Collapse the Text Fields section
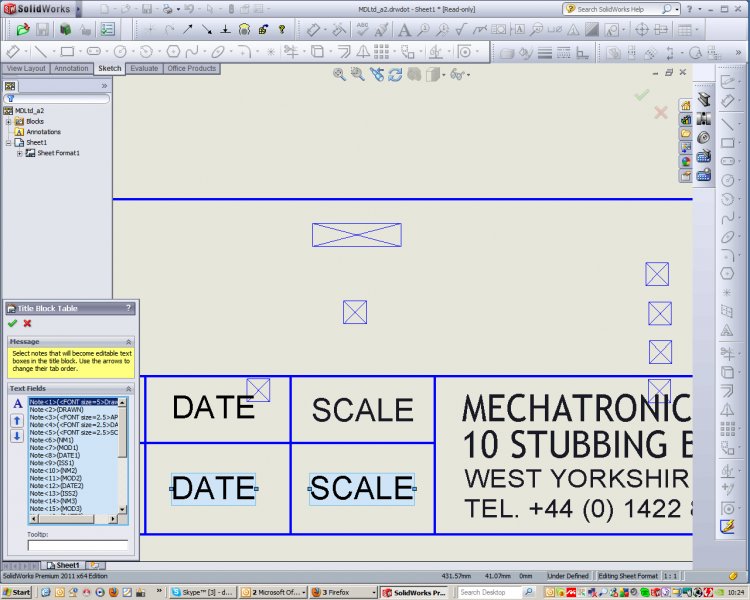Screen dimensions: 750x600 [128, 389]
